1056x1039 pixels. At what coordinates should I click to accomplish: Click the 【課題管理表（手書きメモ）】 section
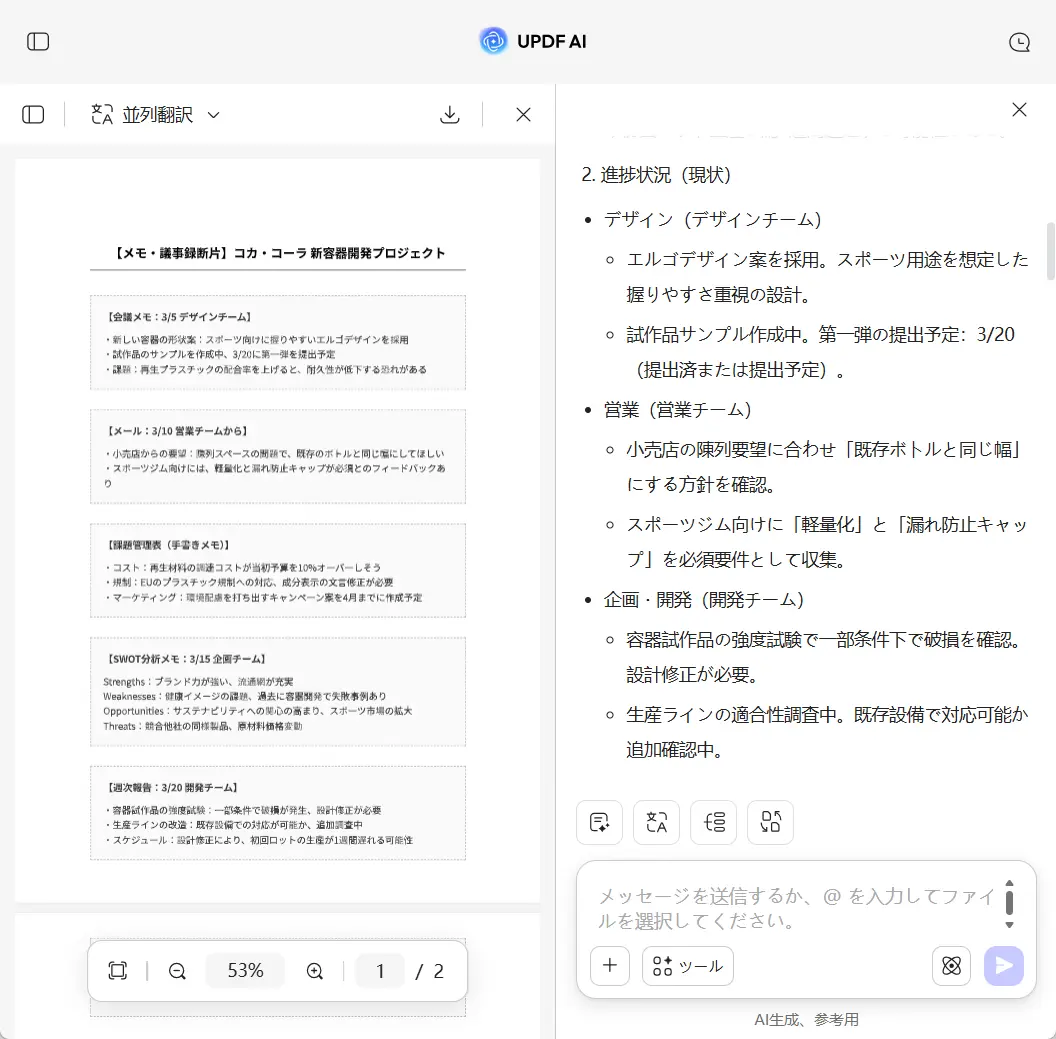(x=277, y=570)
